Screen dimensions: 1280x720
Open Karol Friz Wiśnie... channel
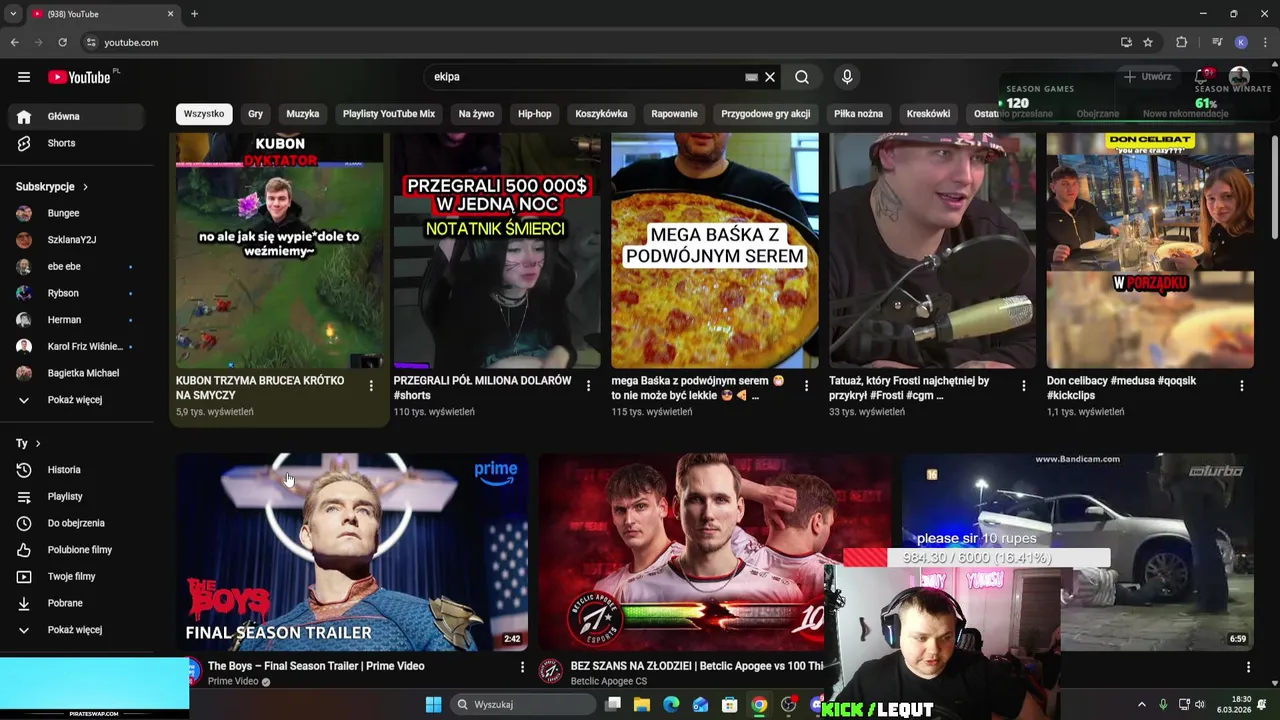77,346
